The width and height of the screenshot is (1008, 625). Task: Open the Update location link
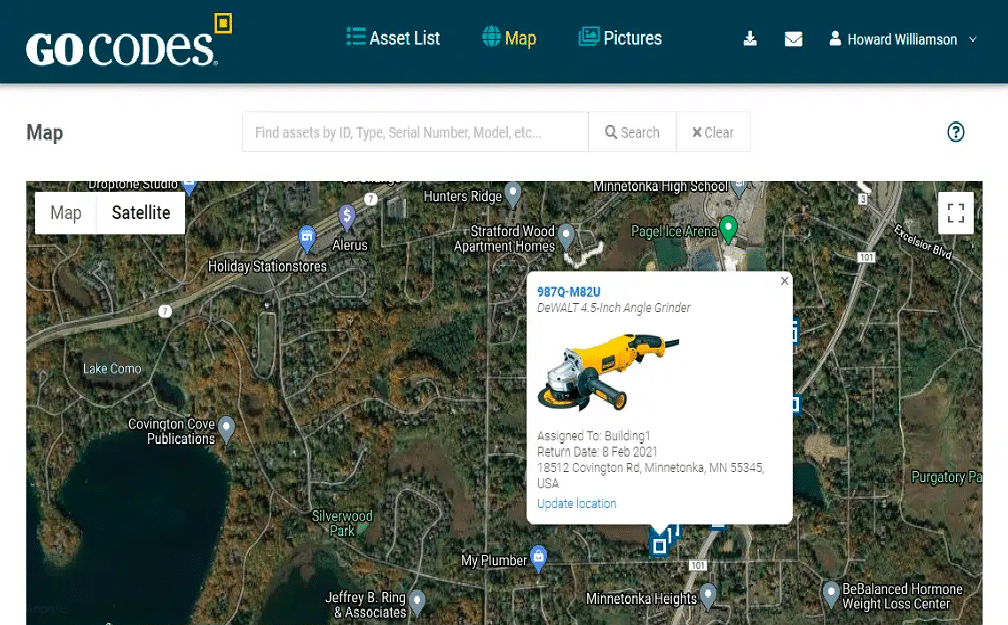[x=577, y=503]
